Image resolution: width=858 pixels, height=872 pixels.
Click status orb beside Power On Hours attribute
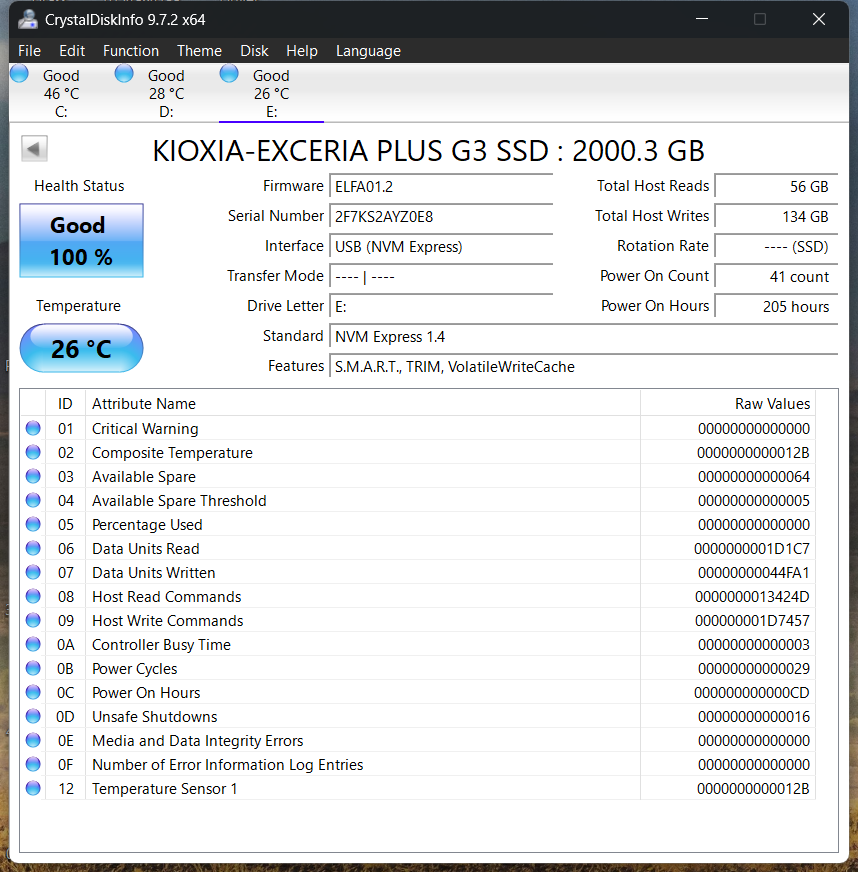33,692
